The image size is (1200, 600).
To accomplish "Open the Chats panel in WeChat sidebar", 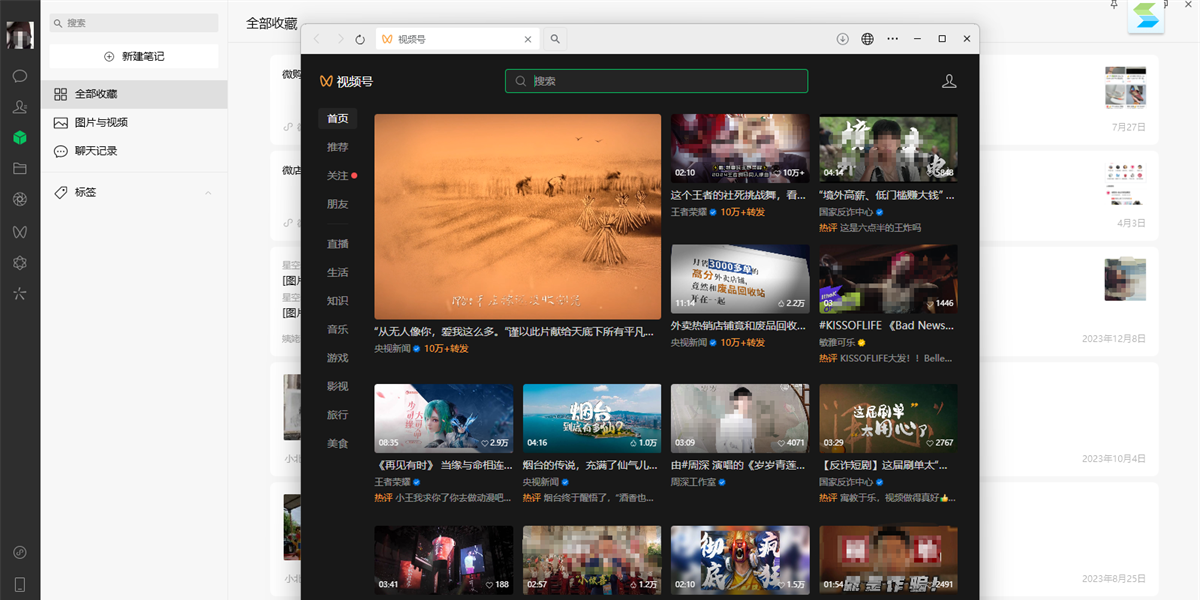I will [x=18, y=75].
